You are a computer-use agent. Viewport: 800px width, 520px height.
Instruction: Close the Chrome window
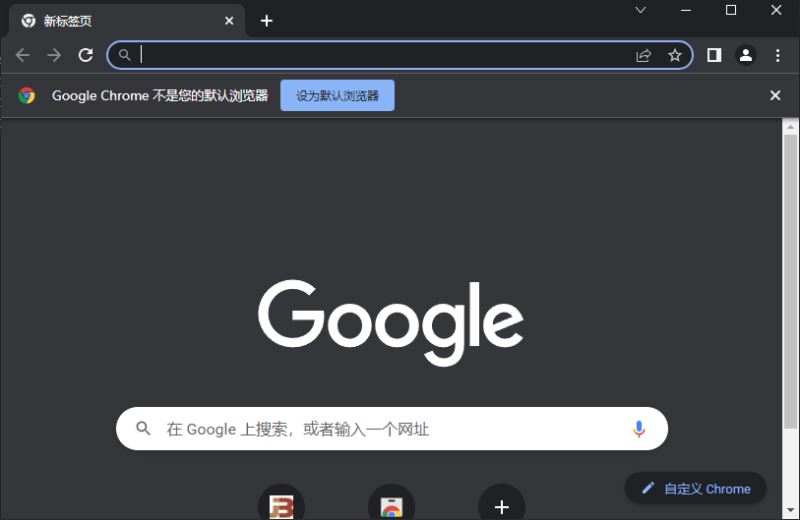[x=776, y=10]
